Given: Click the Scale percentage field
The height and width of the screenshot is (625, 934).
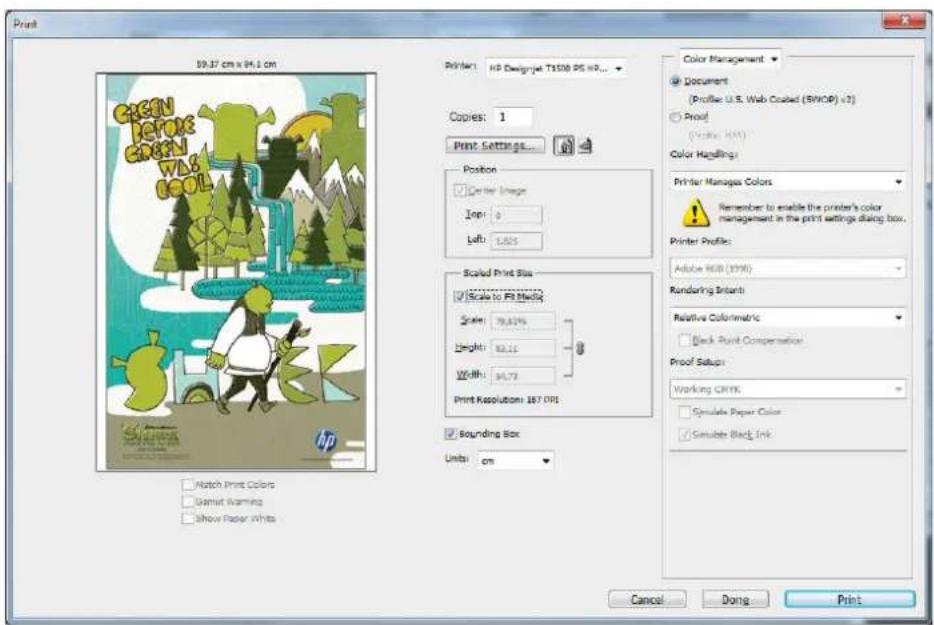Looking at the screenshot, I should coord(523,321).
